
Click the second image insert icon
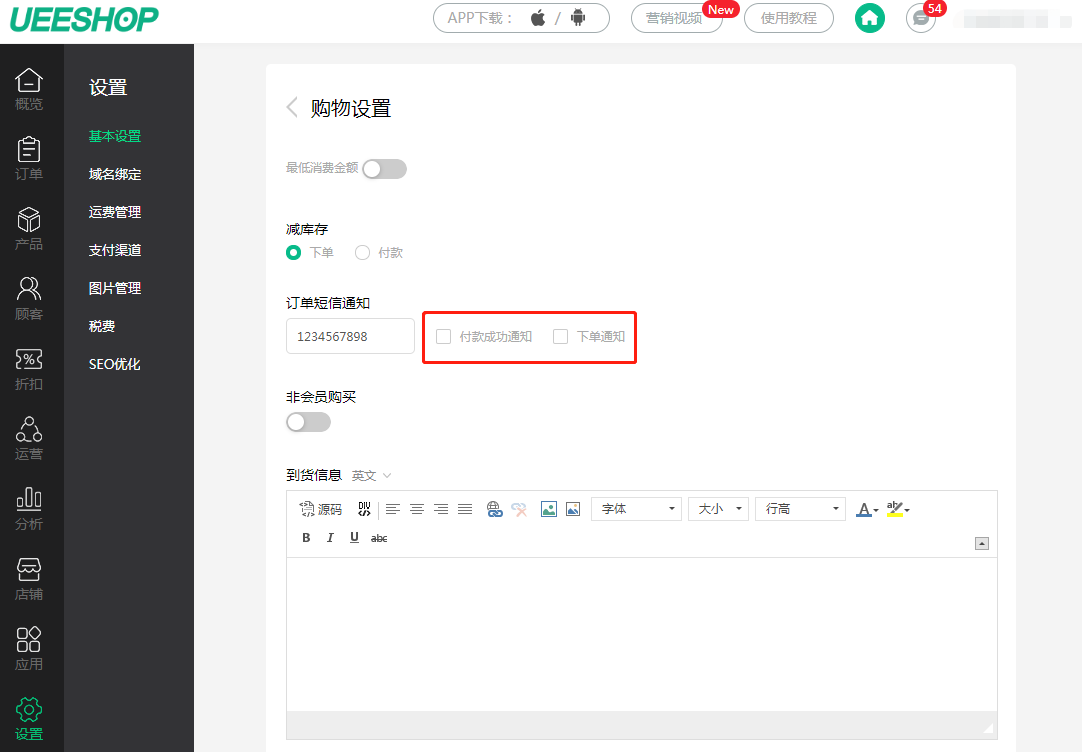point(573,509)
